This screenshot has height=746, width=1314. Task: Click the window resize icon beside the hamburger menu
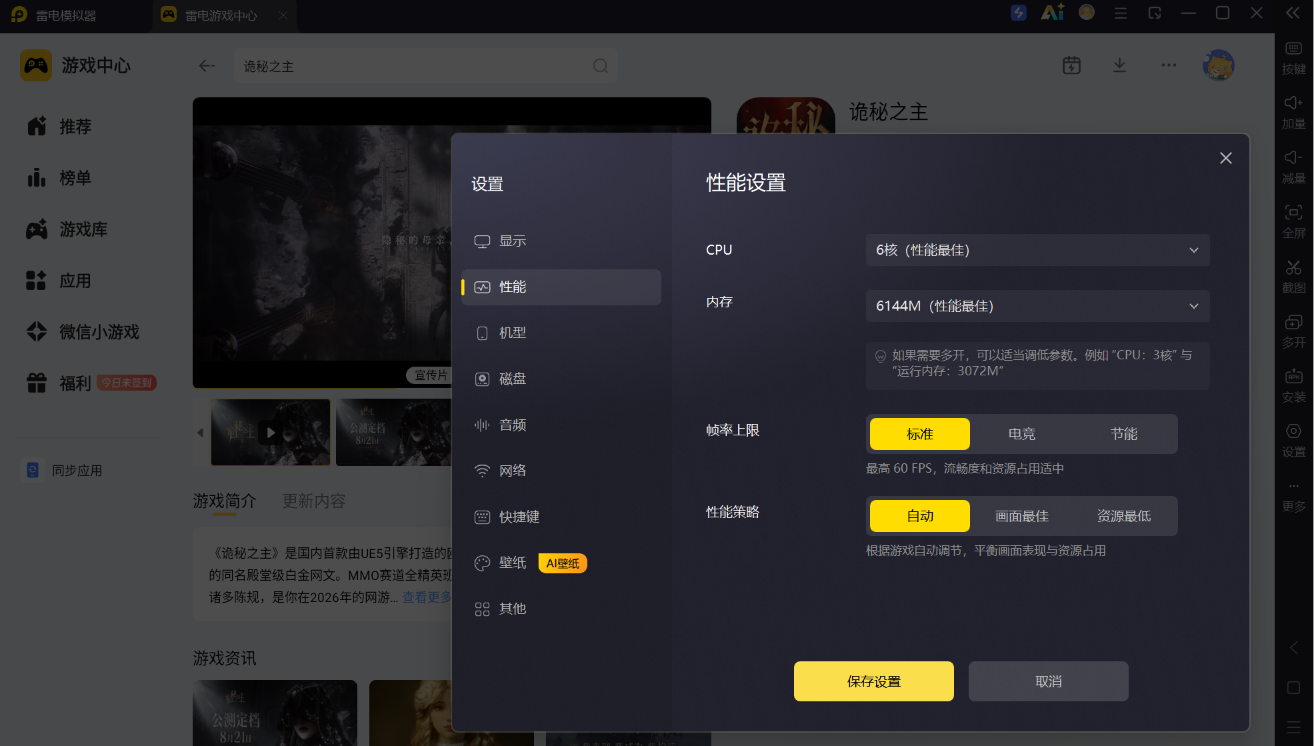tap(1155, 13)
